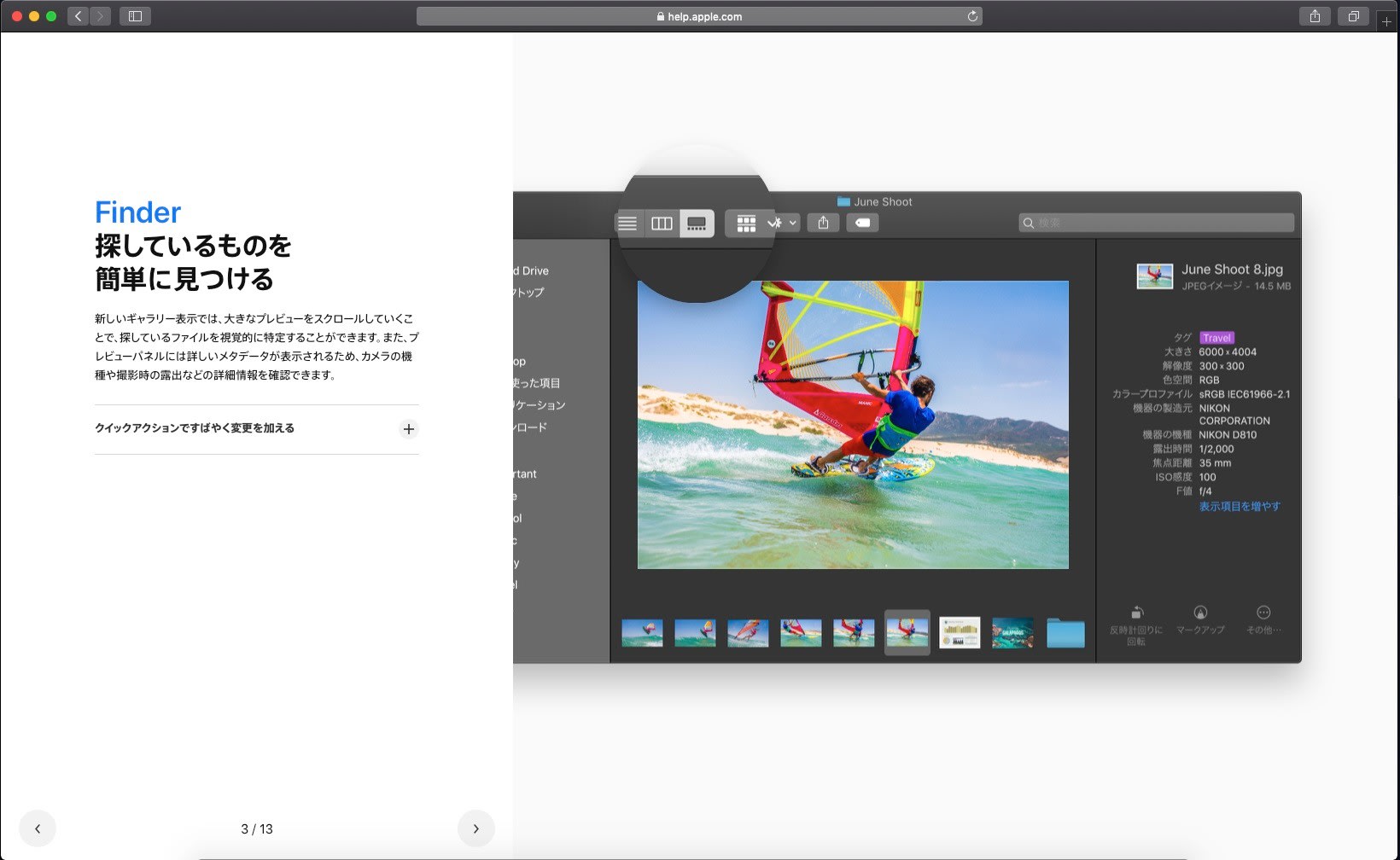Click the 表示項目を増やす link
The height and width of the screenshot is (860, 1400).
click(1240, 507)
